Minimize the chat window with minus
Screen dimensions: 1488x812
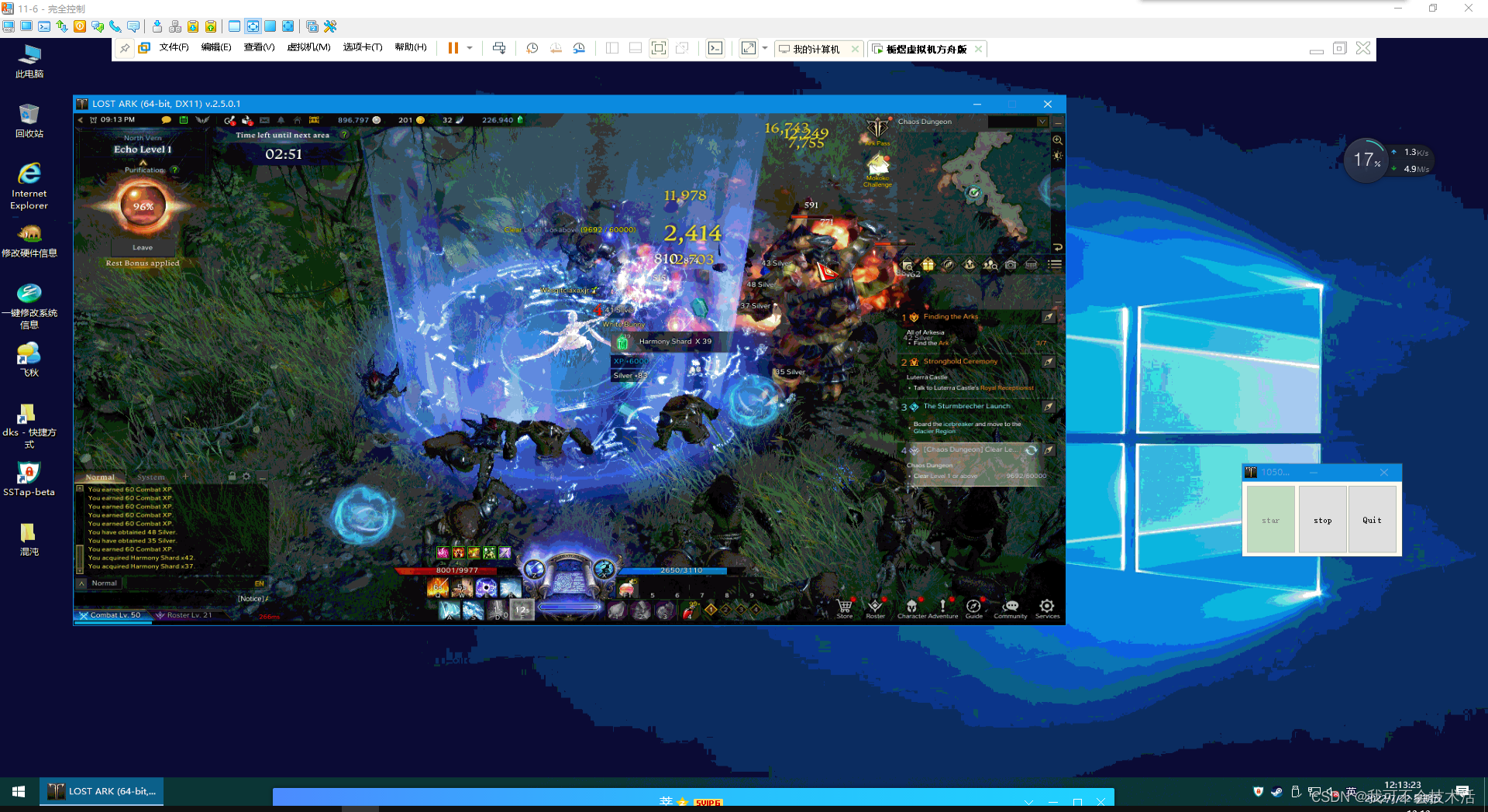click(x=261, y=477)
